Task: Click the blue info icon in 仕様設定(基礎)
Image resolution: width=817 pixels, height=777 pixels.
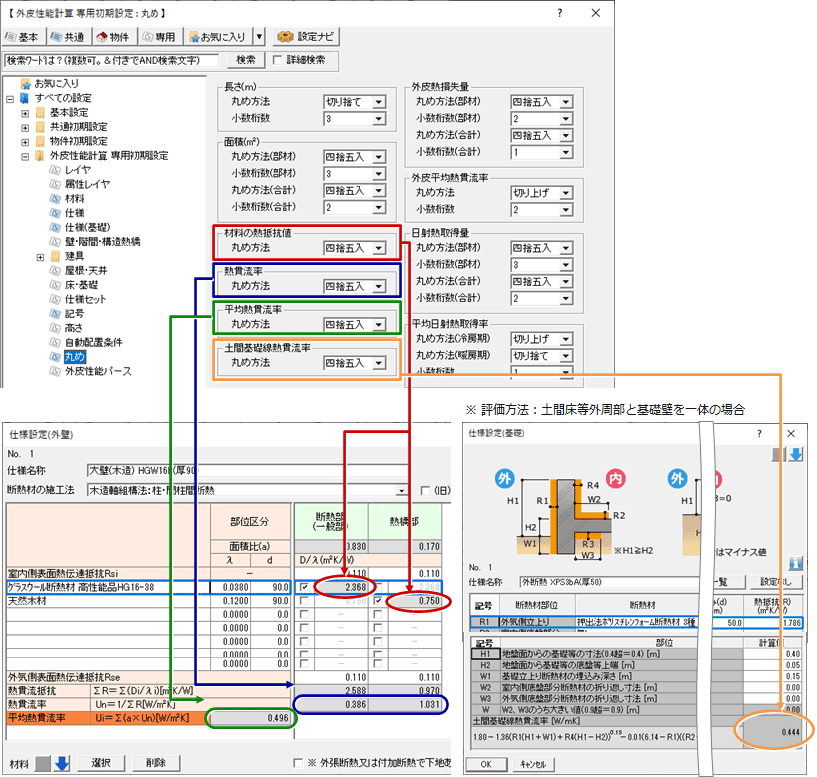Action: pos(796,563)
